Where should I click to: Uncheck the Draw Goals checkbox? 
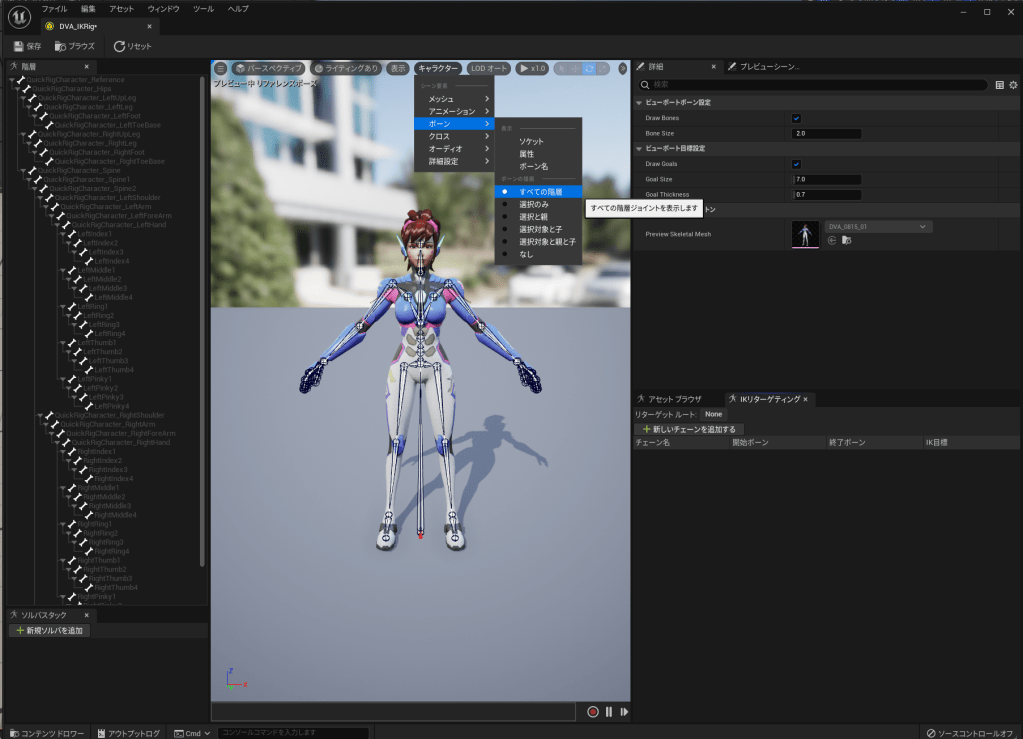(796, 164)
